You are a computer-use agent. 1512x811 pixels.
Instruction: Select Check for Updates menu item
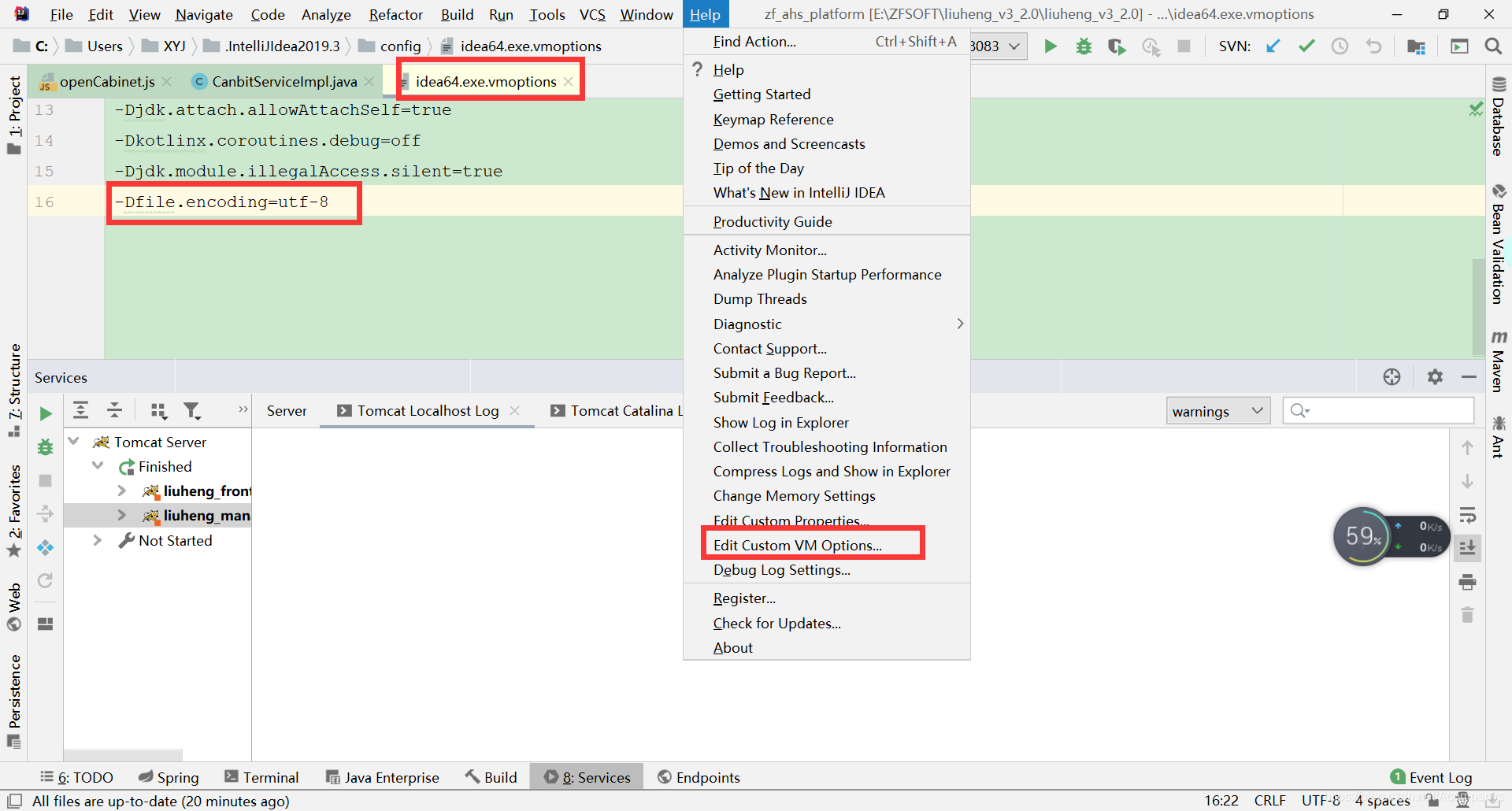[x=826, y=623]
